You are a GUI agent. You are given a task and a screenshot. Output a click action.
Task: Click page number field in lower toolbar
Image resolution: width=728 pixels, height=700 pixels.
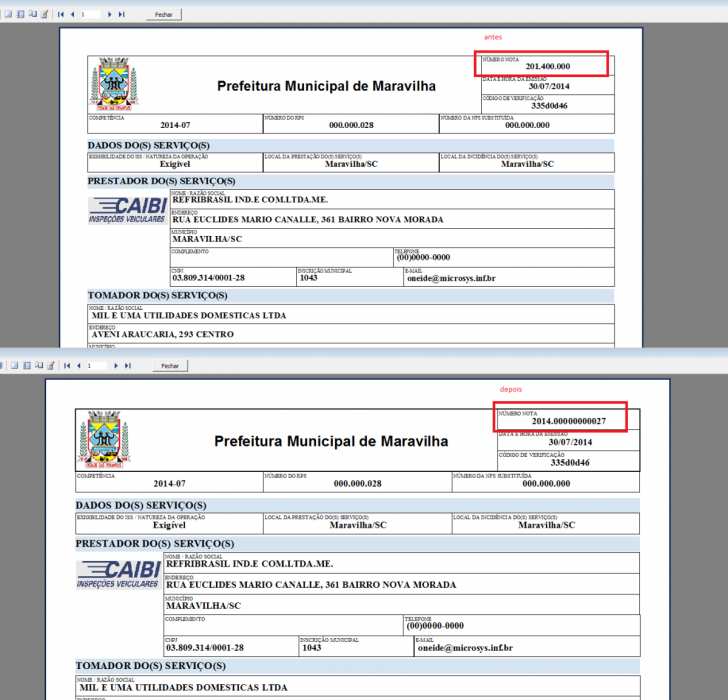pos(97,366)
